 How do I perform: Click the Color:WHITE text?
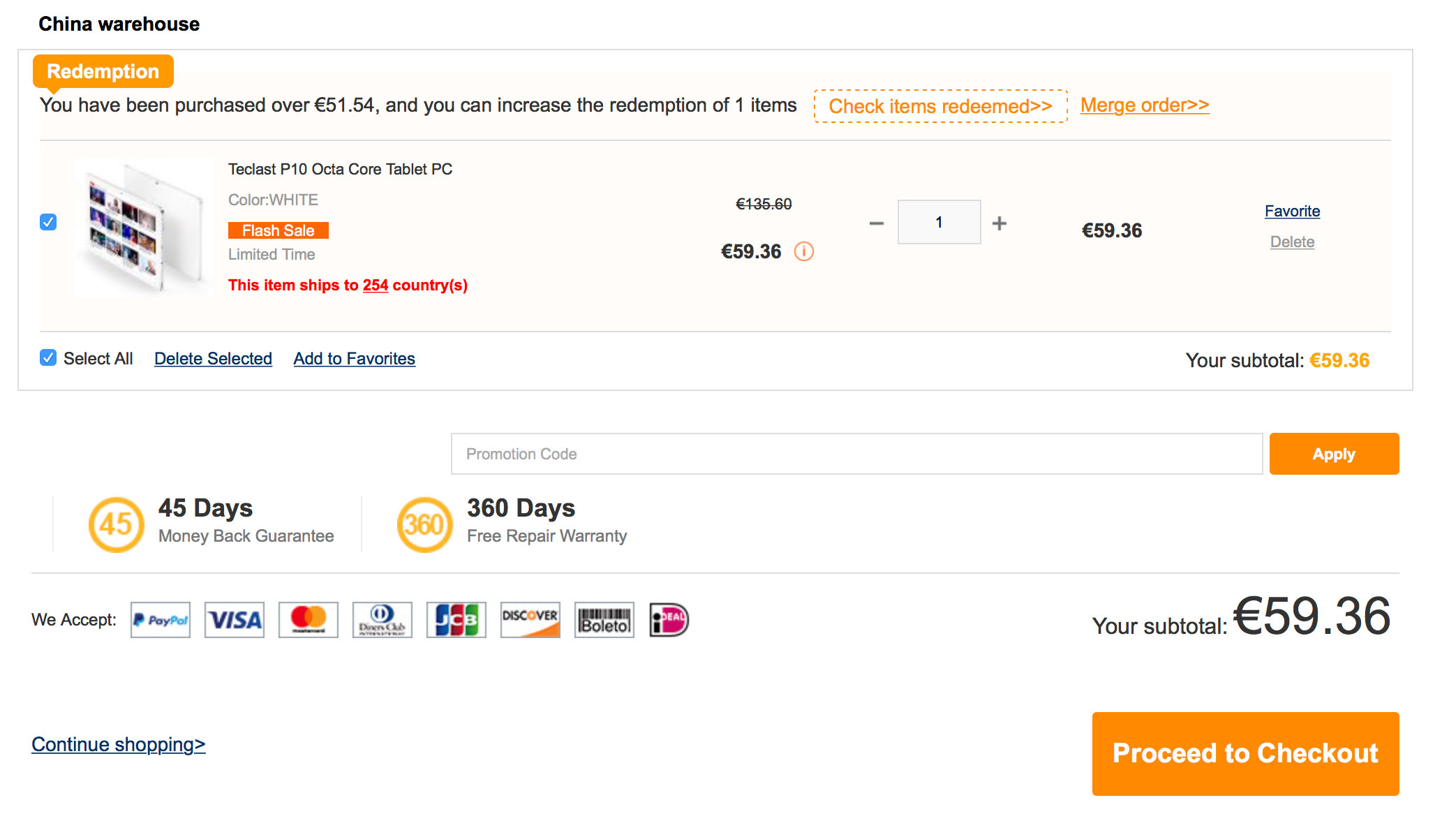(273, 200)
